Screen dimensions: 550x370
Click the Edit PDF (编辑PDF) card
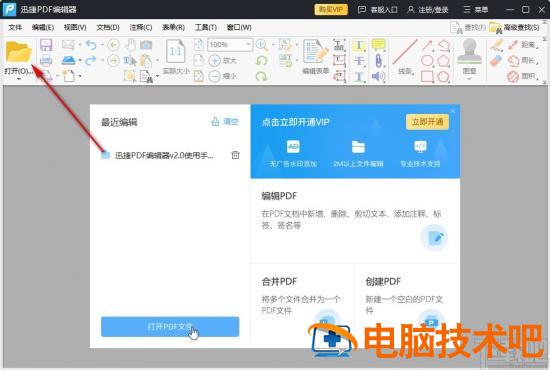355,221
